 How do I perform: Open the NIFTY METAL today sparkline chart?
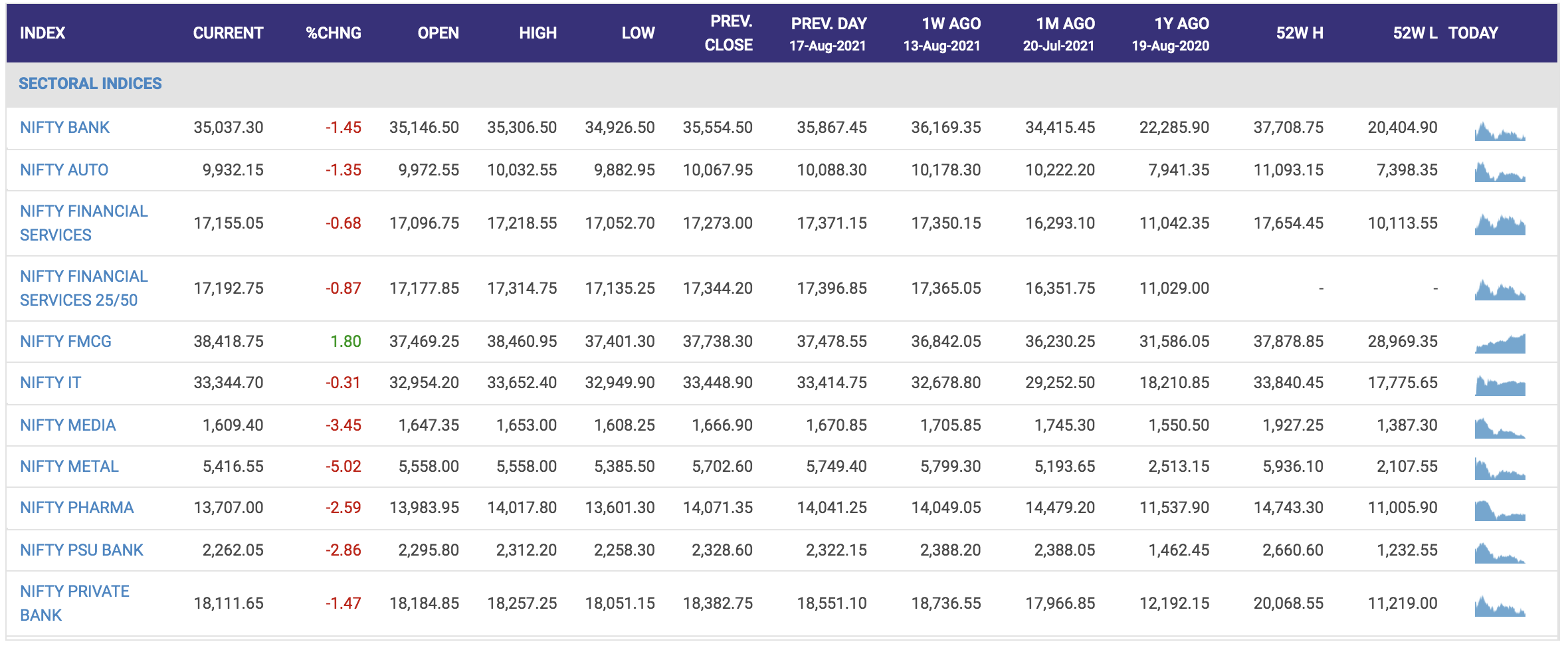[x=1500, y=469]
